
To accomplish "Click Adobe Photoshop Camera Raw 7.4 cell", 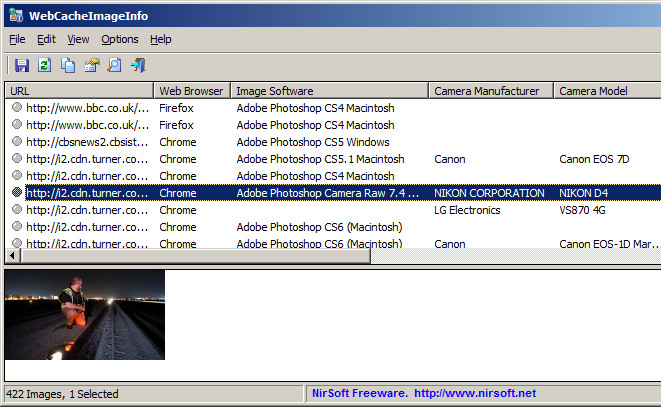I will (x=328, y=193).
